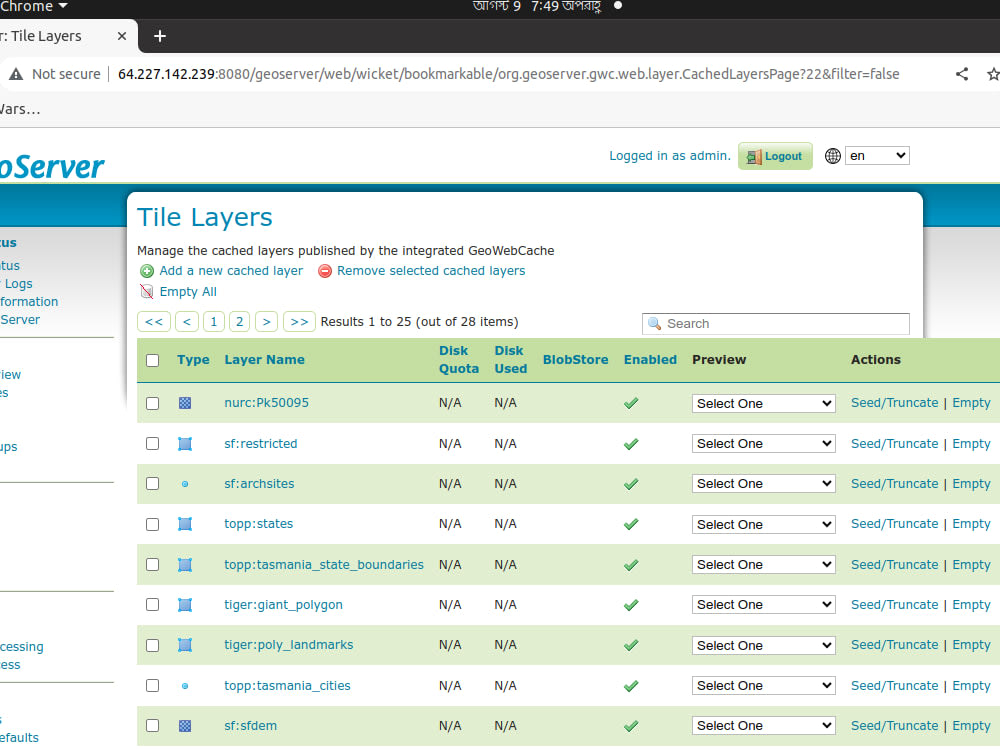Open Preview dropdown for topp:tasmania_state_boundaries

tap(763, 565)
